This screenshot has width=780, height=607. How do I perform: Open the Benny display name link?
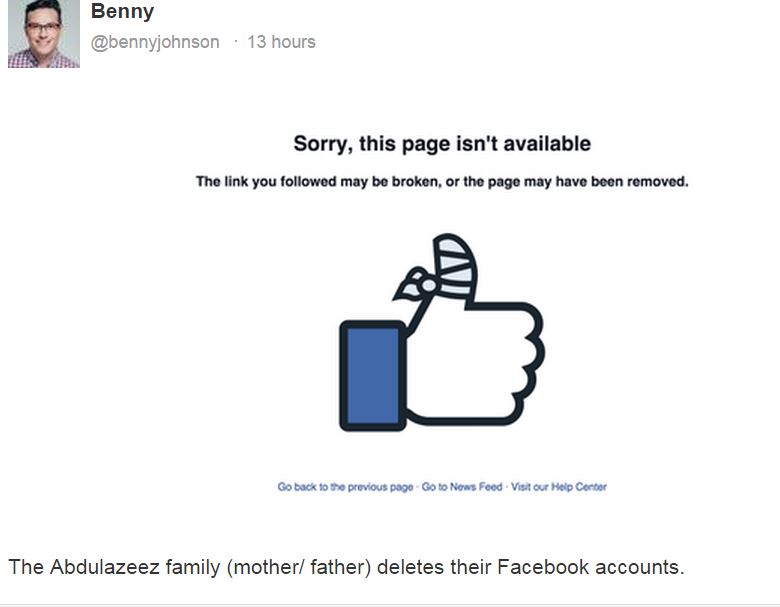(x=122, y=12)
